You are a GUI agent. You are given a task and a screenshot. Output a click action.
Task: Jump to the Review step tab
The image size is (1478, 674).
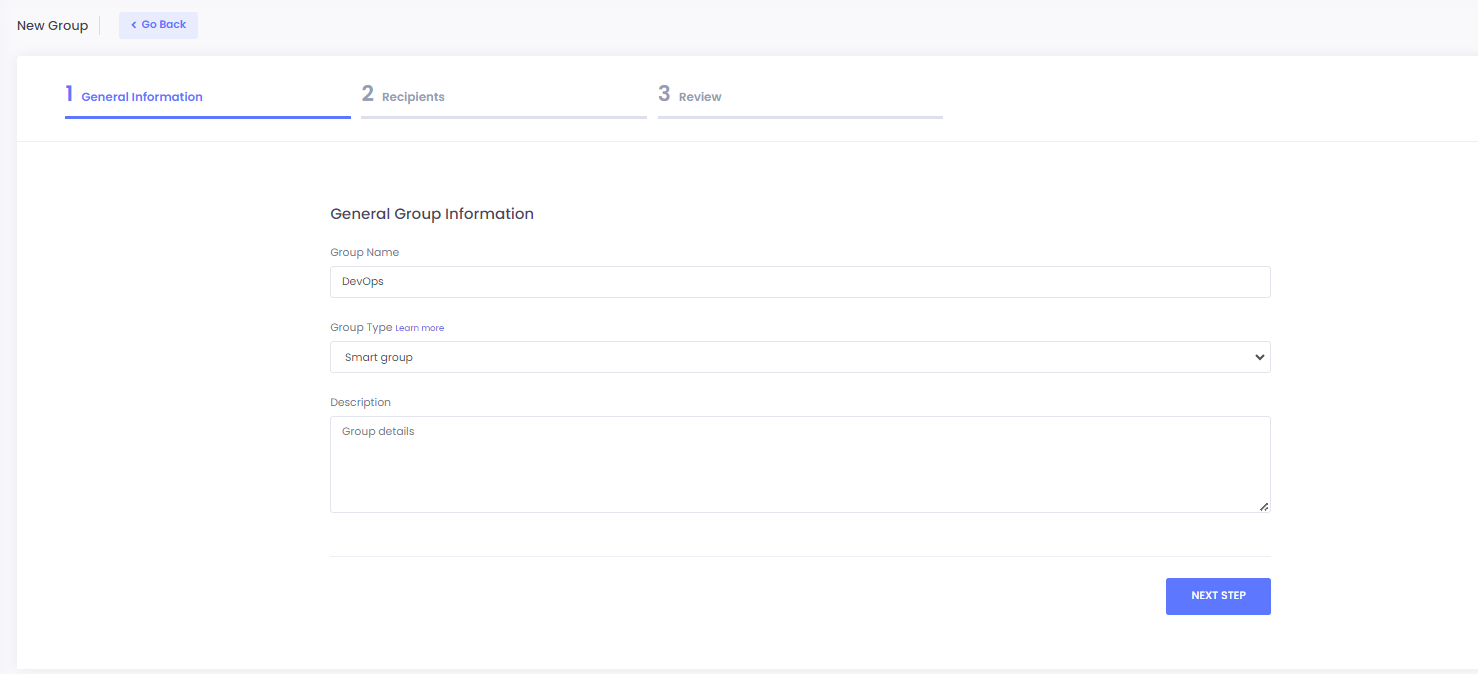(x=700, y=97)
